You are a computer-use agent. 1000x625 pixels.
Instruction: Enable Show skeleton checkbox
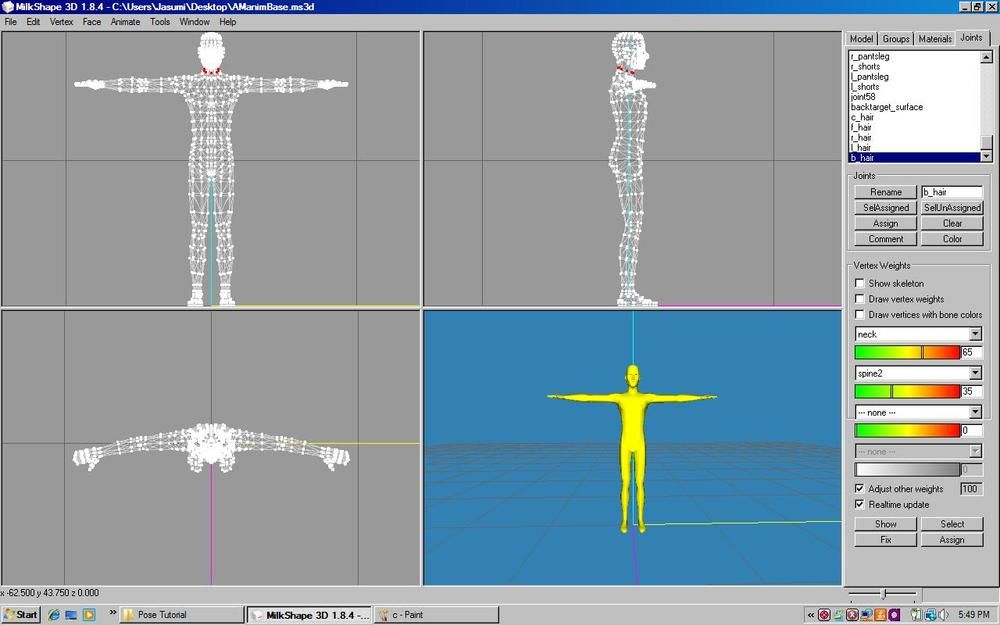point(860,284)
